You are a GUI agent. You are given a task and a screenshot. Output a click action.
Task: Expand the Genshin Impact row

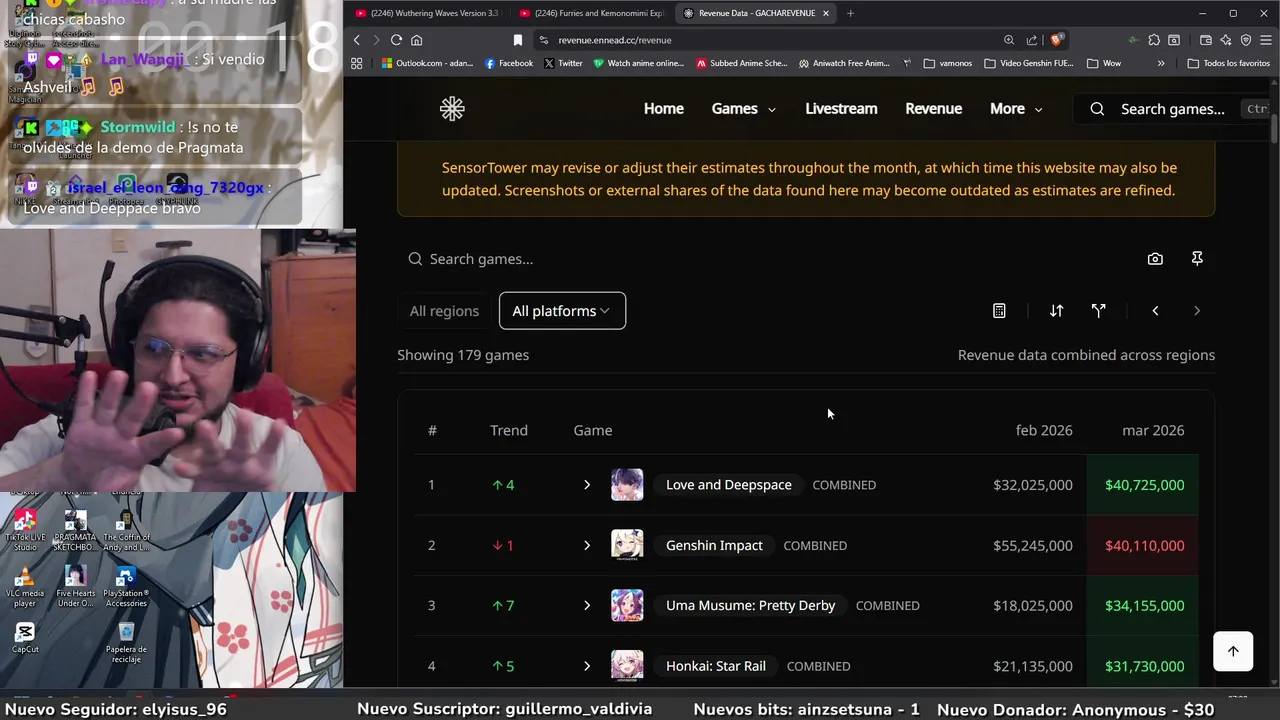(x=587, y=545)
